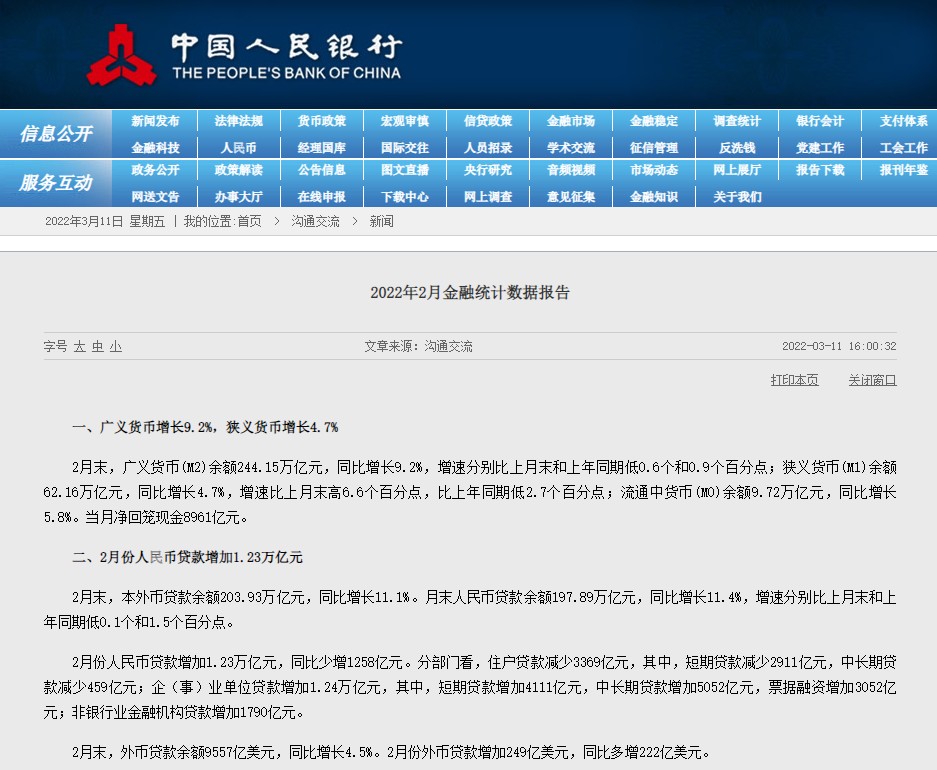Click heading 二、2月份人民币贷款增加1.23万亿元
937x770 pixels.
tap(187, 557)
